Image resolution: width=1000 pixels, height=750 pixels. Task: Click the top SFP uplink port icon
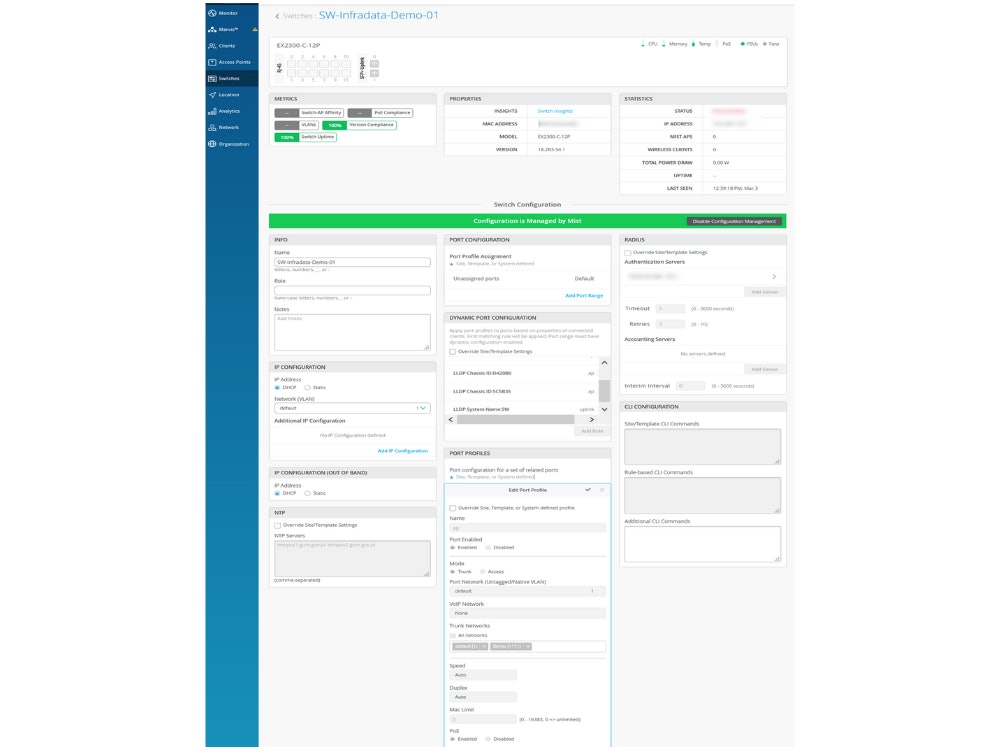tap(374, 64)
